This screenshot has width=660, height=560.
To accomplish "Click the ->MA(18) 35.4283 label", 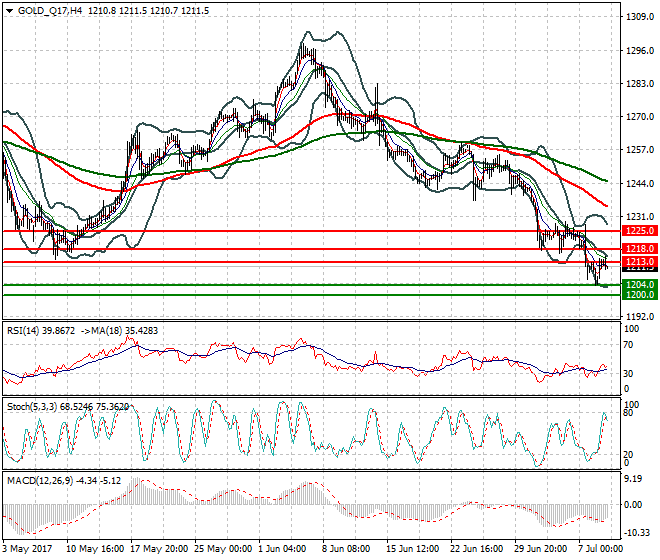I will tap(119, 331).
